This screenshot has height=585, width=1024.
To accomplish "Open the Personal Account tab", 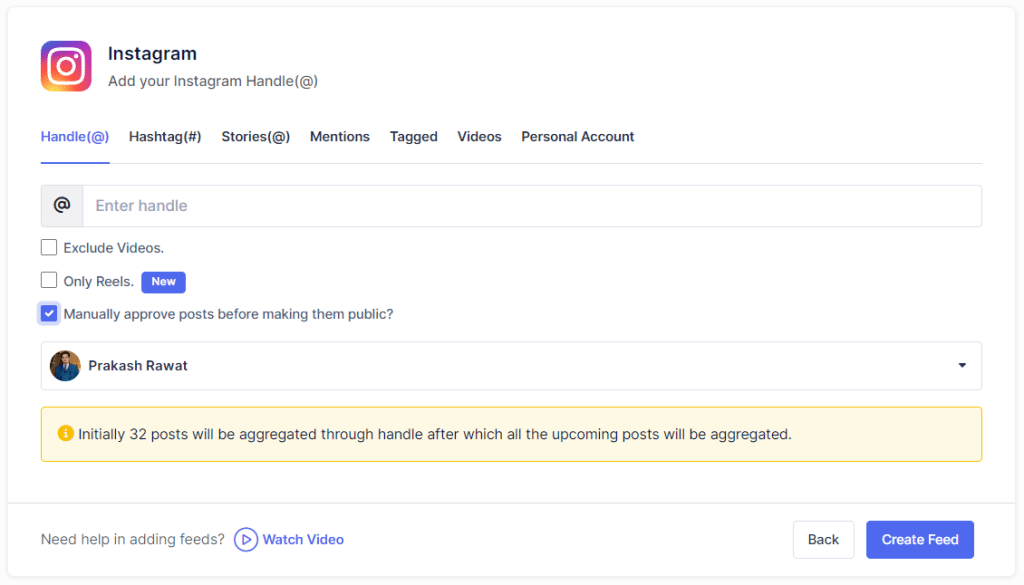I will point(578,137).
